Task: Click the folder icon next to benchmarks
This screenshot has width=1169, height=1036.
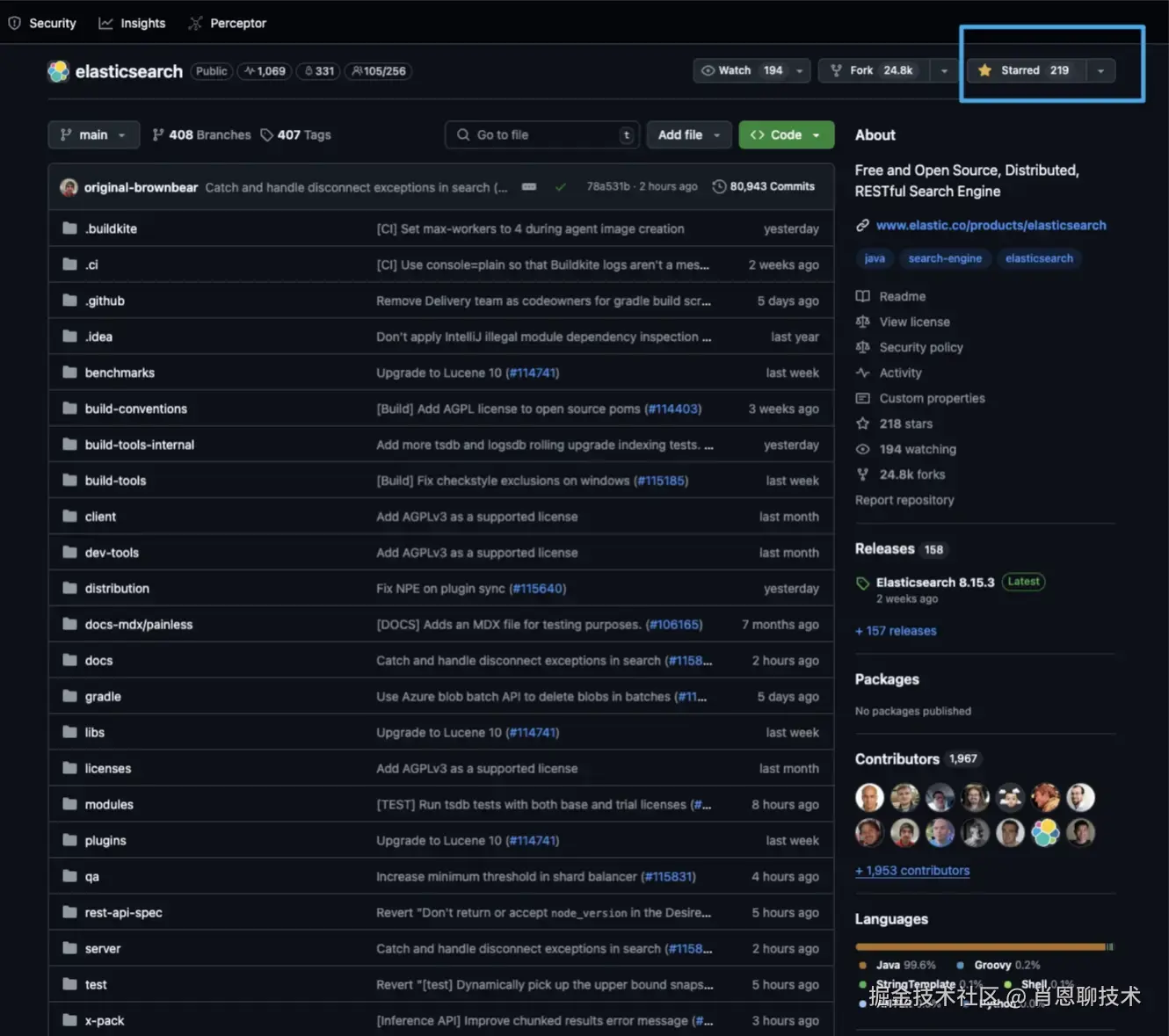Action: pyautogui.click(x=70, y=373)
